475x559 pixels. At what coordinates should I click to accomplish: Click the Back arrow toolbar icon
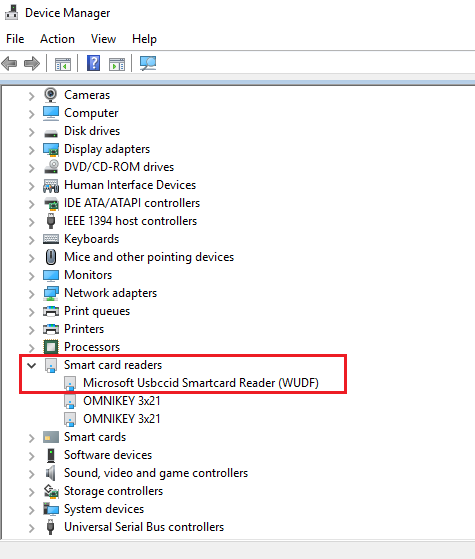click(10, 64)
